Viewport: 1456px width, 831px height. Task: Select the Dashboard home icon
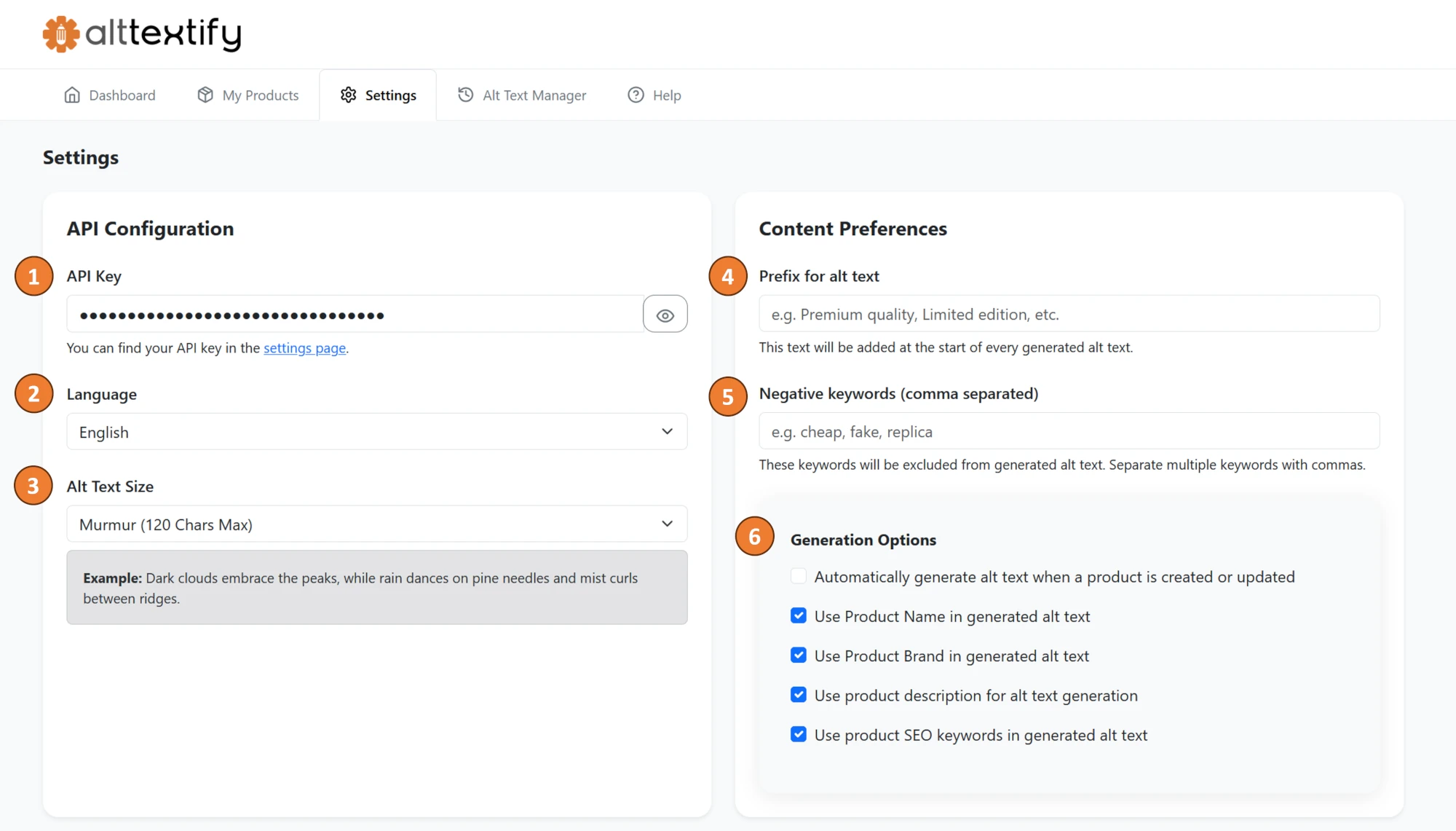click(72, 95)
